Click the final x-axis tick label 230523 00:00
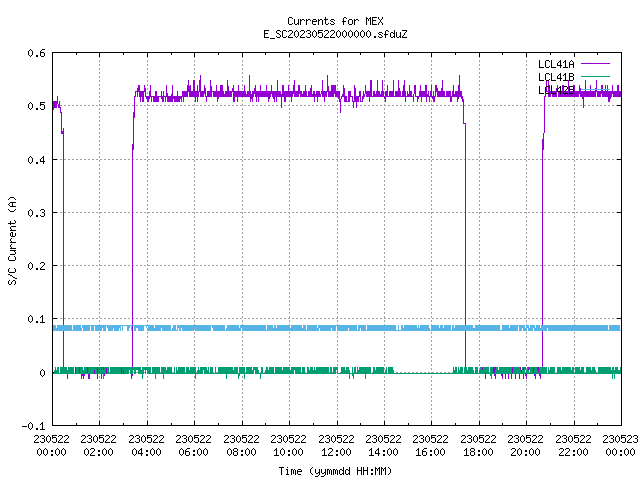This screenshot has width=640, height=480. [x=620, y=445]
